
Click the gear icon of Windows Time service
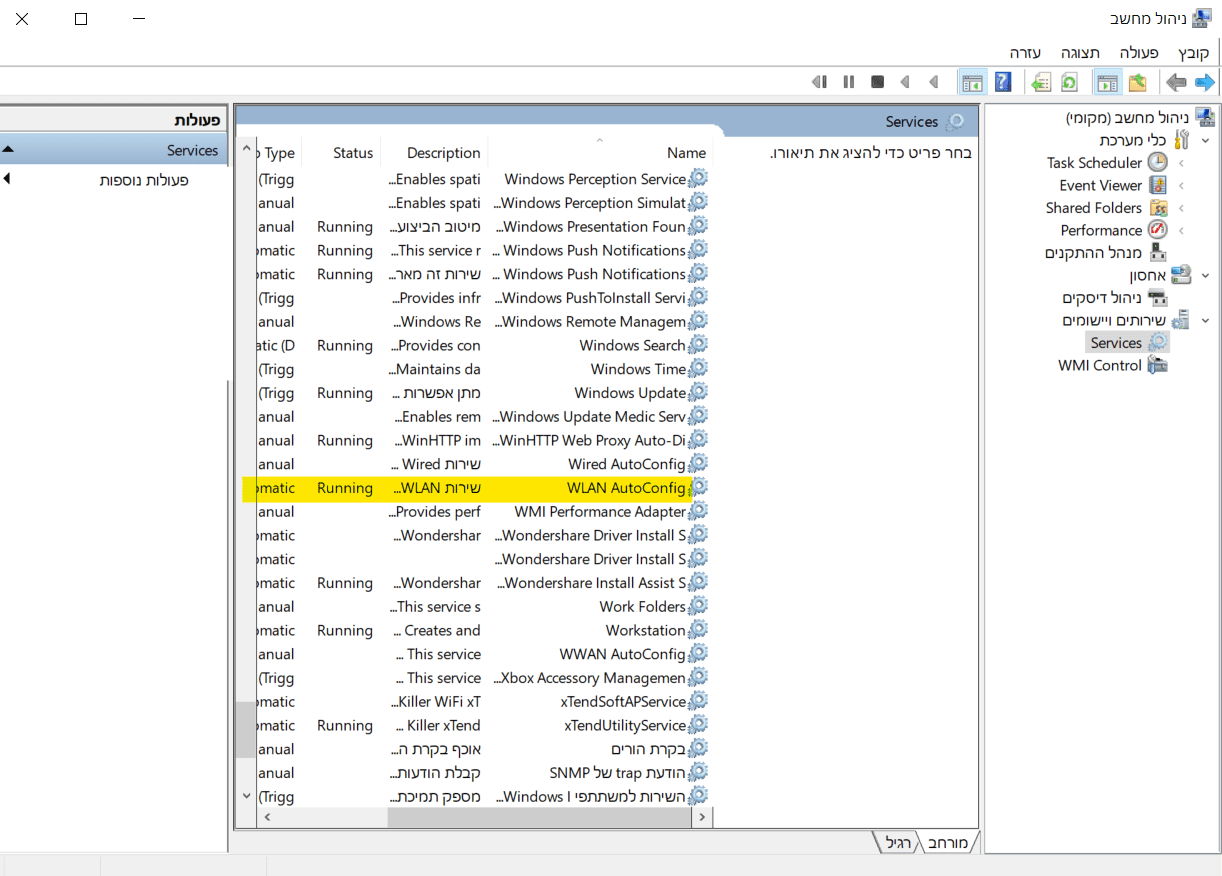(x=699, y=368)
